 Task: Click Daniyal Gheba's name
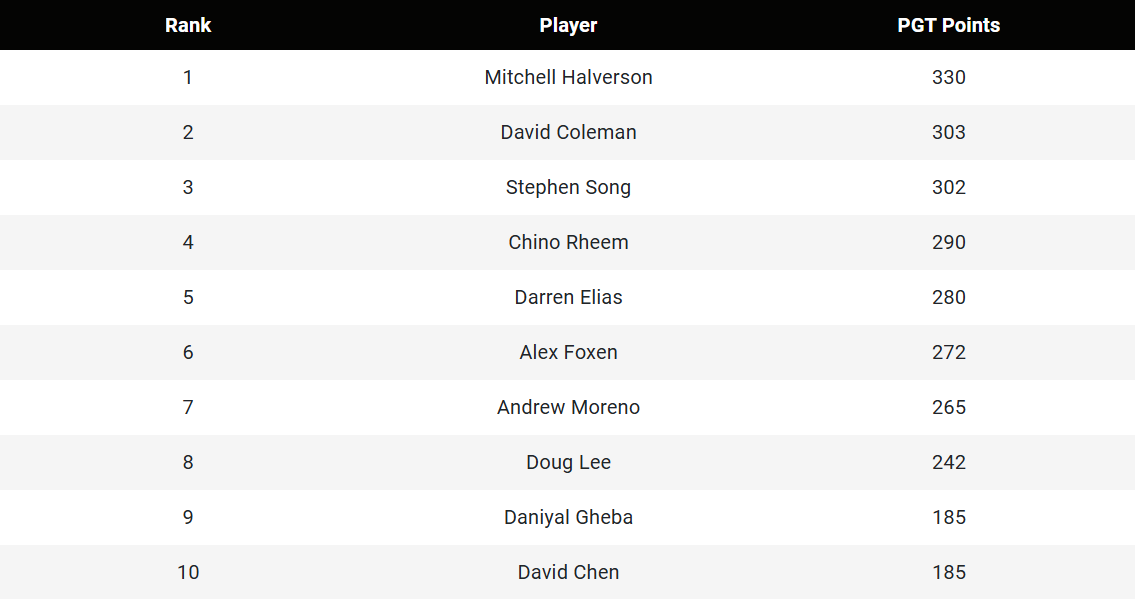pyautogui.click(x=568, y=517)
